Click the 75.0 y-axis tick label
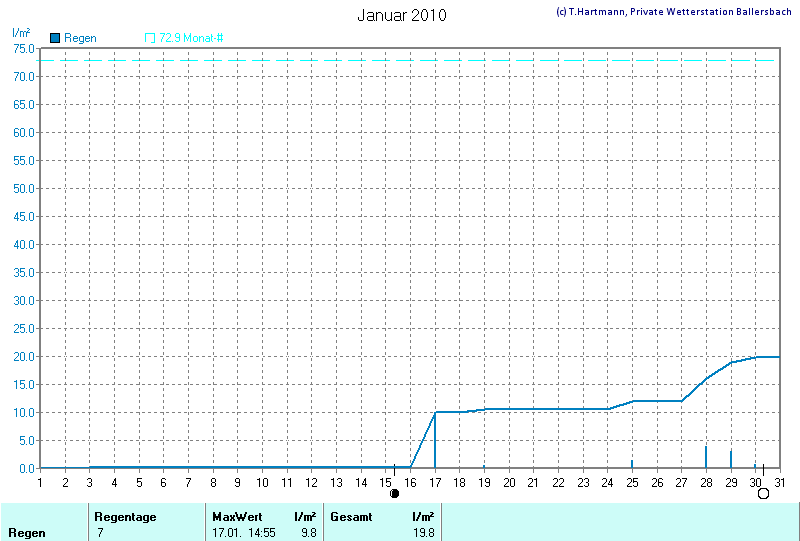 tap(24, 48)
